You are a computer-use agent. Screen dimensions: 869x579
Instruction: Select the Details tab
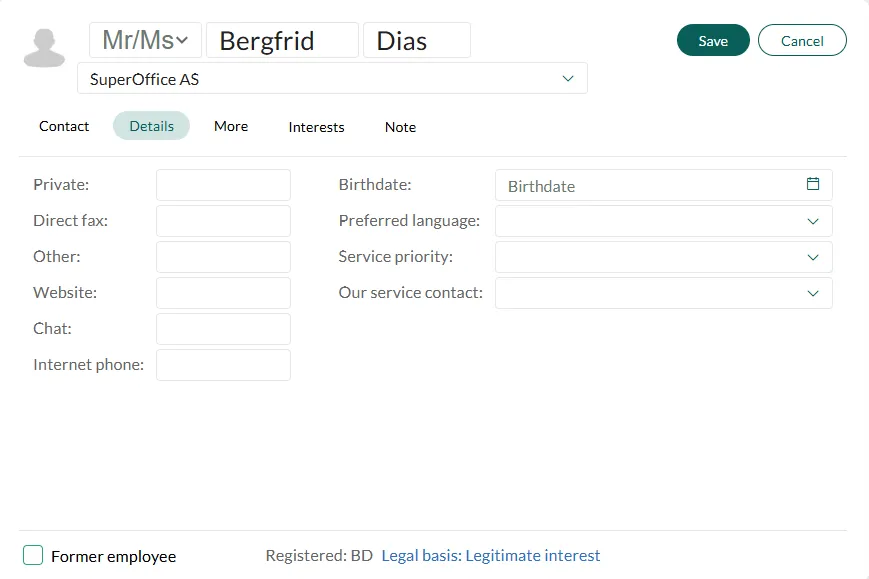coord(151,126)
